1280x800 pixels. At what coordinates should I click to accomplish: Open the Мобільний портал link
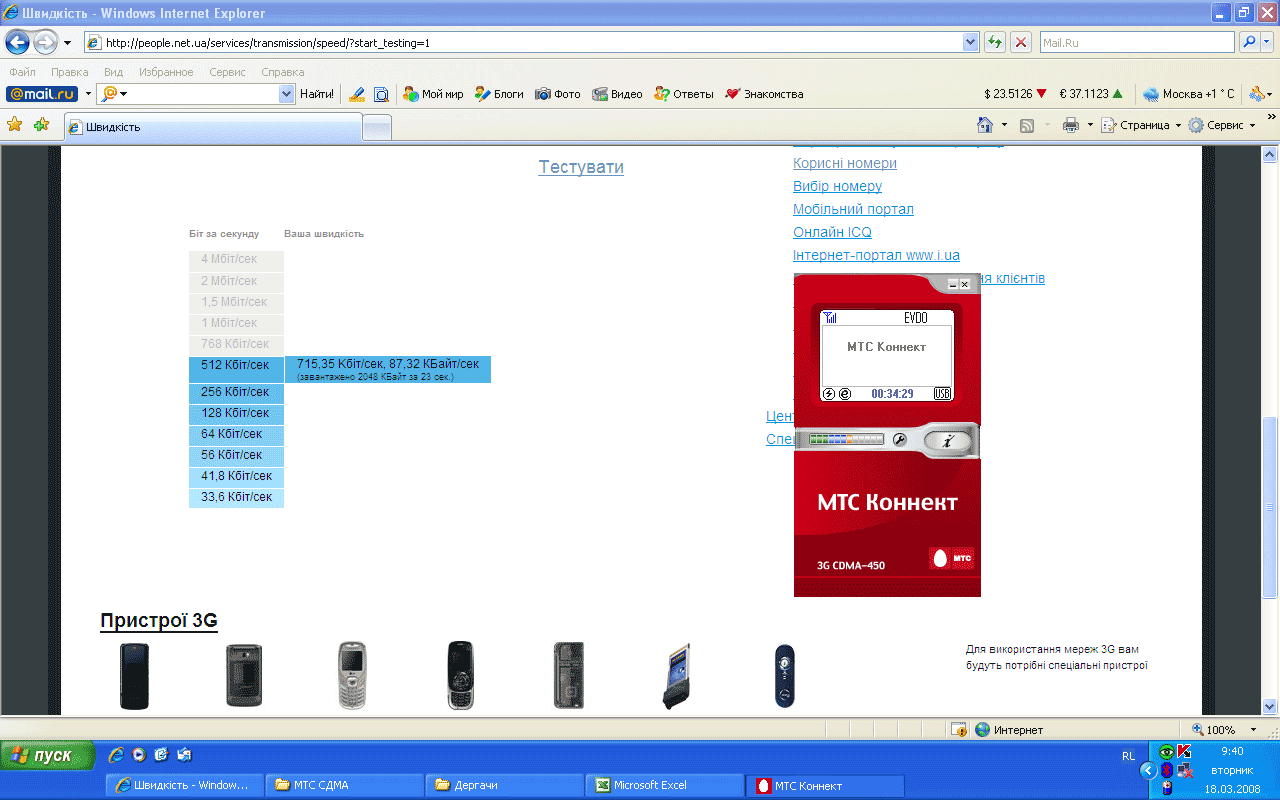click(853, 209)
